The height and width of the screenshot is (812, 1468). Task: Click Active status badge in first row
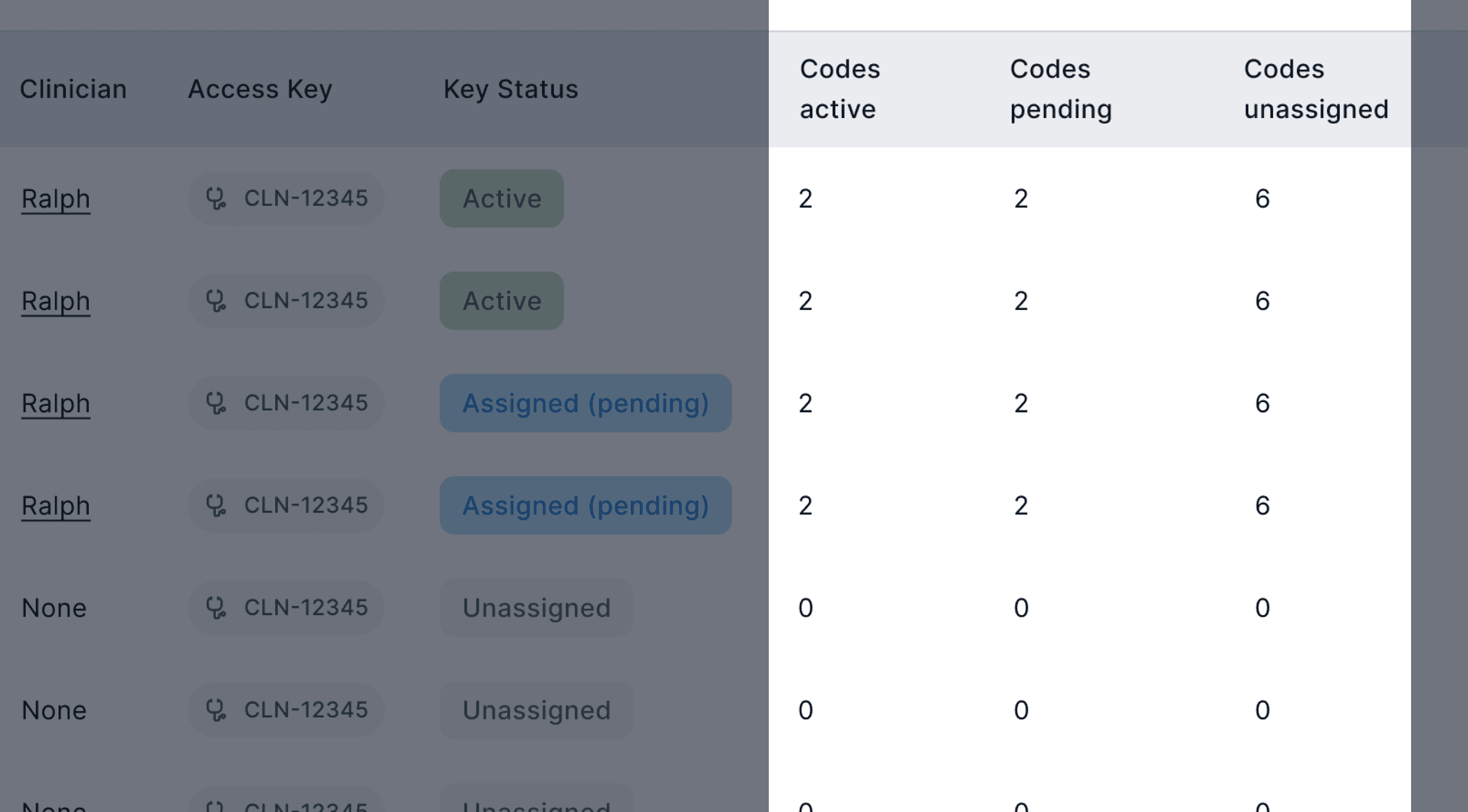coord(502,198)
